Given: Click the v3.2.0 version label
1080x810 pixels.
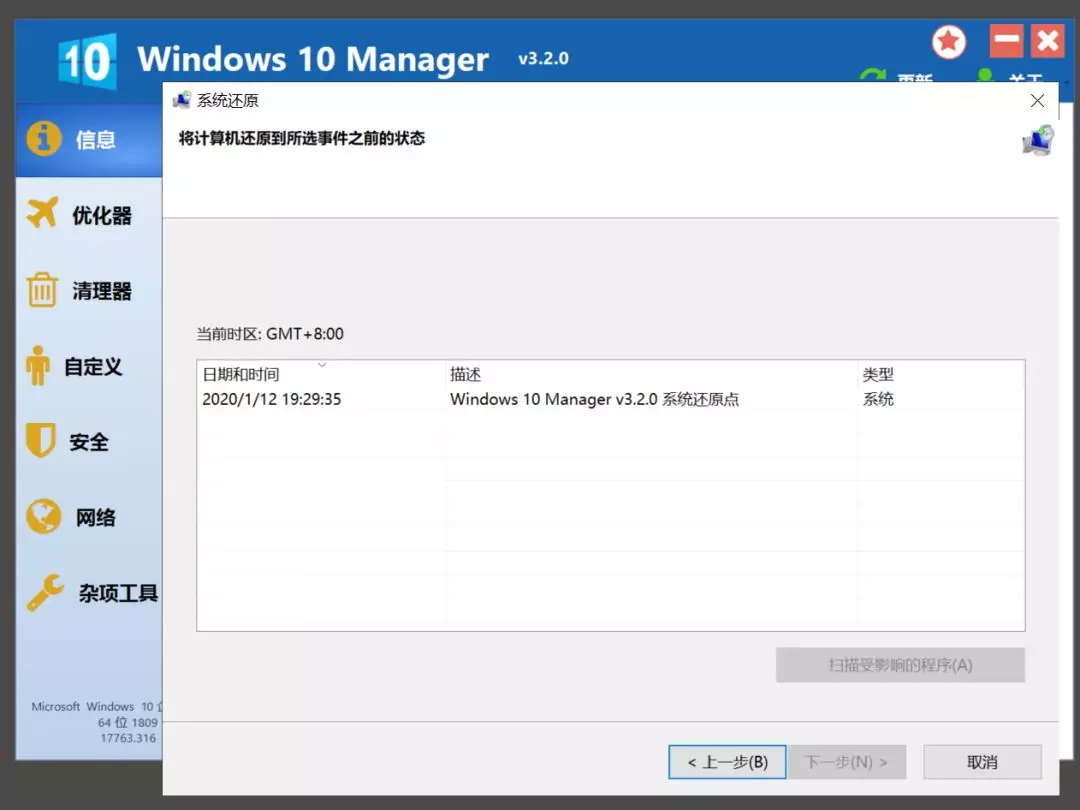Looking at the screenshot, I should point(543,59).
